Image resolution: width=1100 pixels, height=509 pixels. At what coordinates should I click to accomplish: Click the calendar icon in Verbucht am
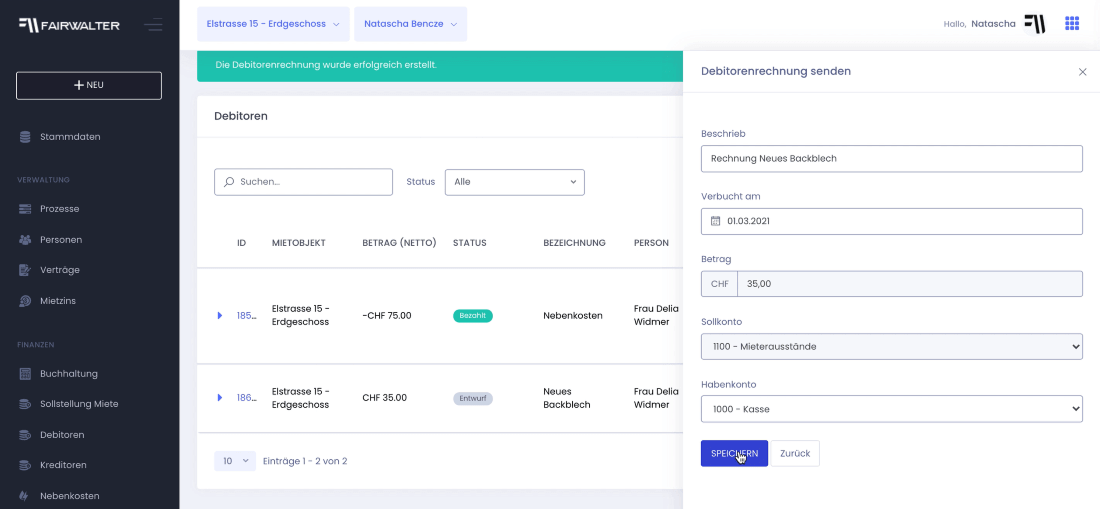pyautogui.click(x=716, y=221)
